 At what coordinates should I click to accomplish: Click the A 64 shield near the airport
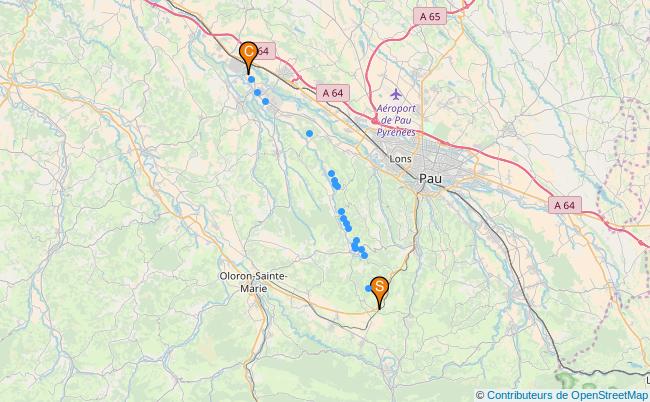[333, 93]
